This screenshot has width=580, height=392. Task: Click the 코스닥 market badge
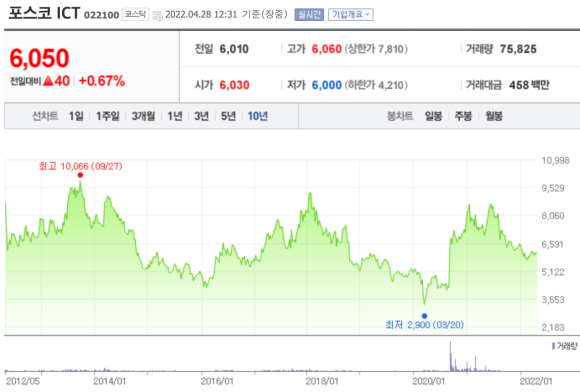(x=135, y=14)
